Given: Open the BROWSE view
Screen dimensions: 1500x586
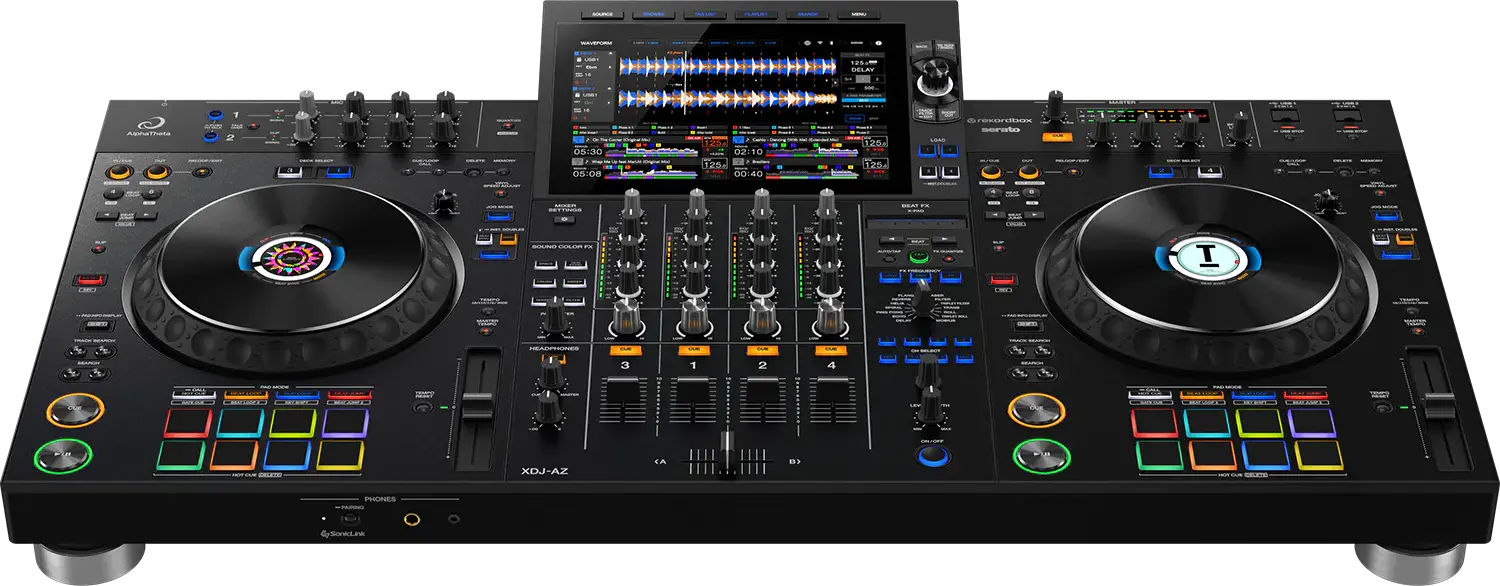Looking at the screenshot, I should [x=653, y=15].
